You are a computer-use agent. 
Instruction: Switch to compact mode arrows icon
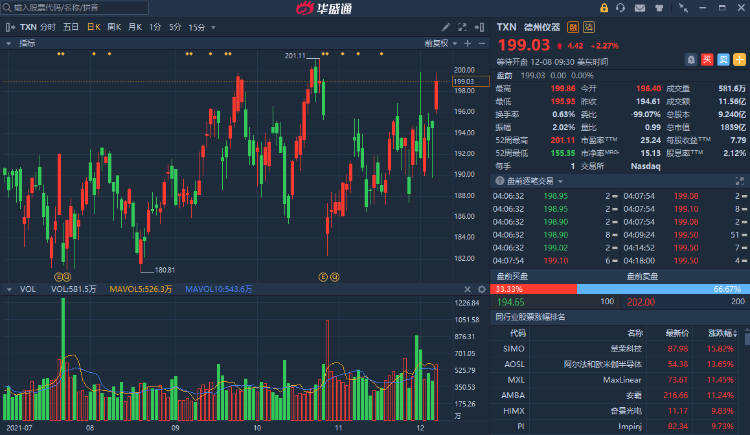[x=683, y=8]
